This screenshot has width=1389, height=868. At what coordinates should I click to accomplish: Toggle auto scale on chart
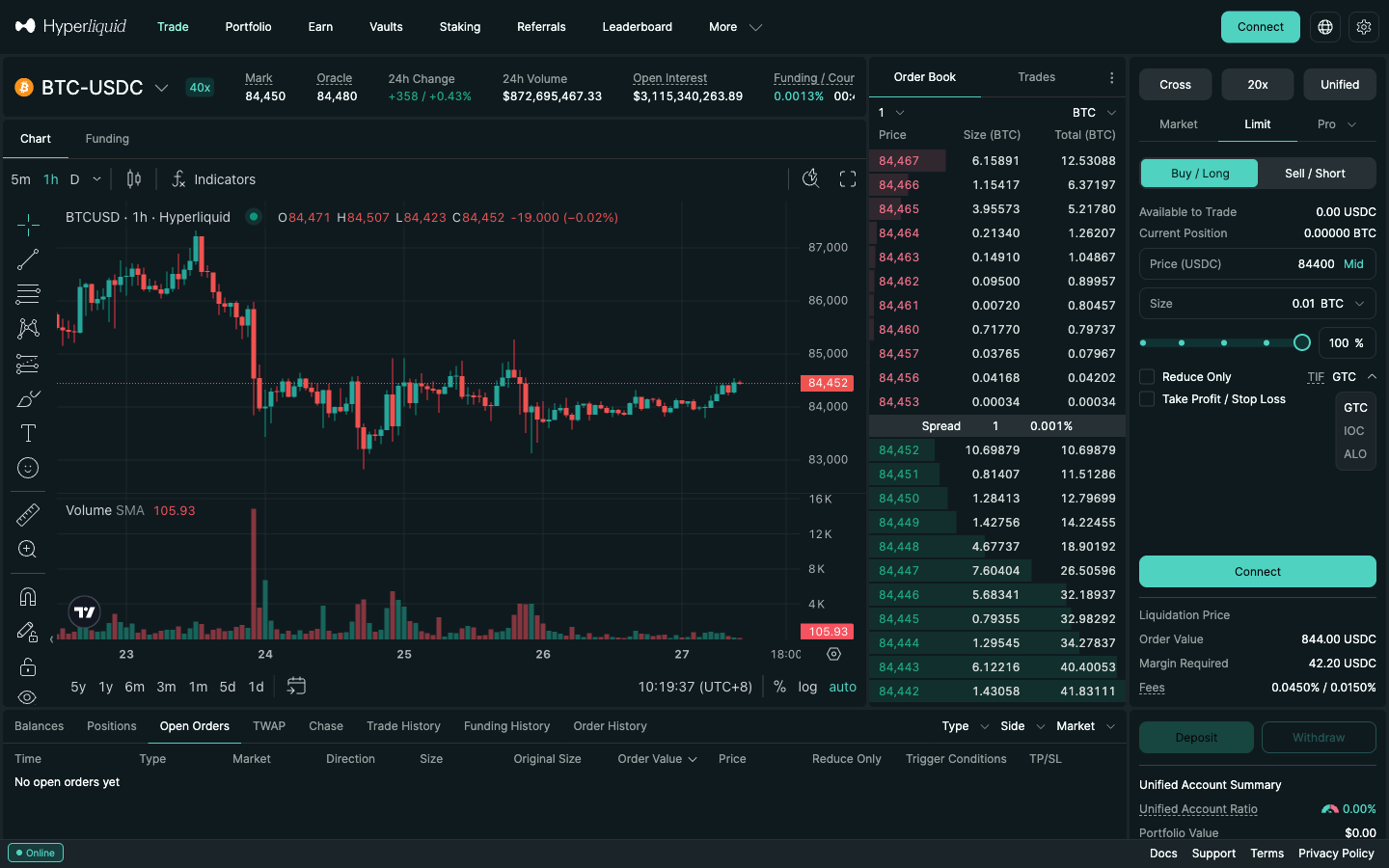(x=842, y=687)
